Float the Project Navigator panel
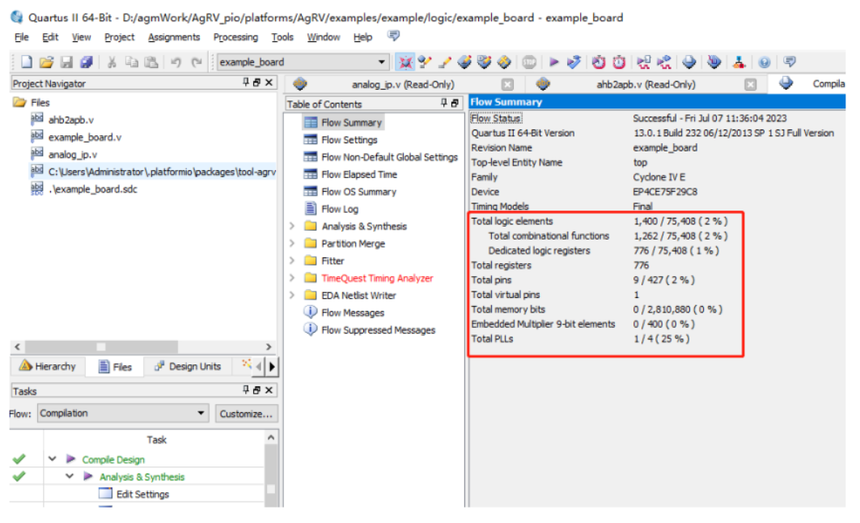Screen dimensions: 860x523 click(257, 82)
